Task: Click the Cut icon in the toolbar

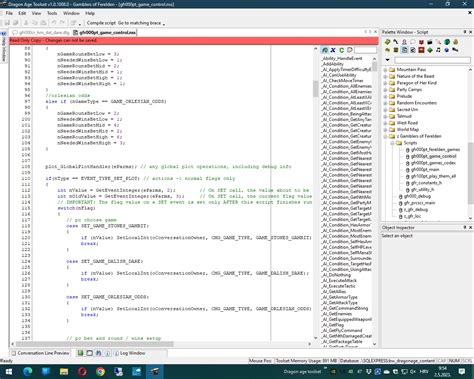Action: (26, 23)
